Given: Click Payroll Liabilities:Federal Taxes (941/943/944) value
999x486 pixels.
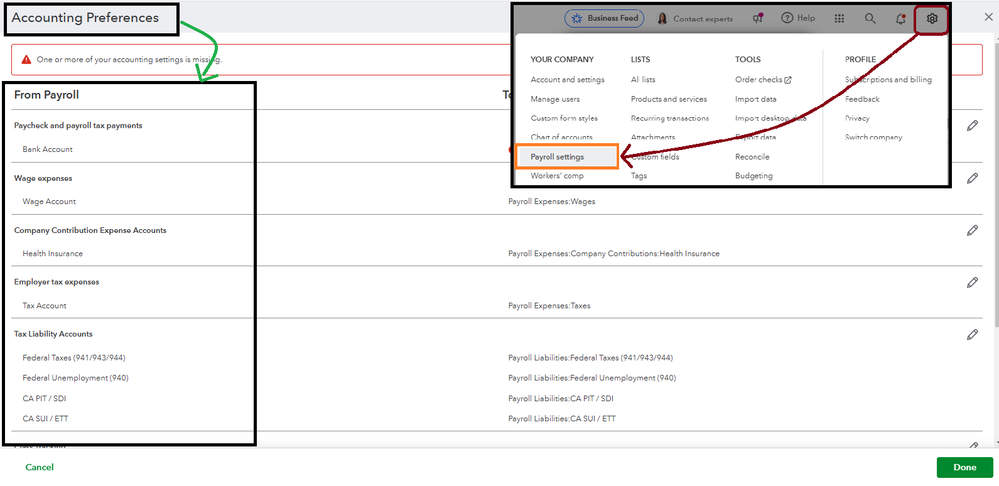Looking at the screenshot, I should [x=591, y=358].
